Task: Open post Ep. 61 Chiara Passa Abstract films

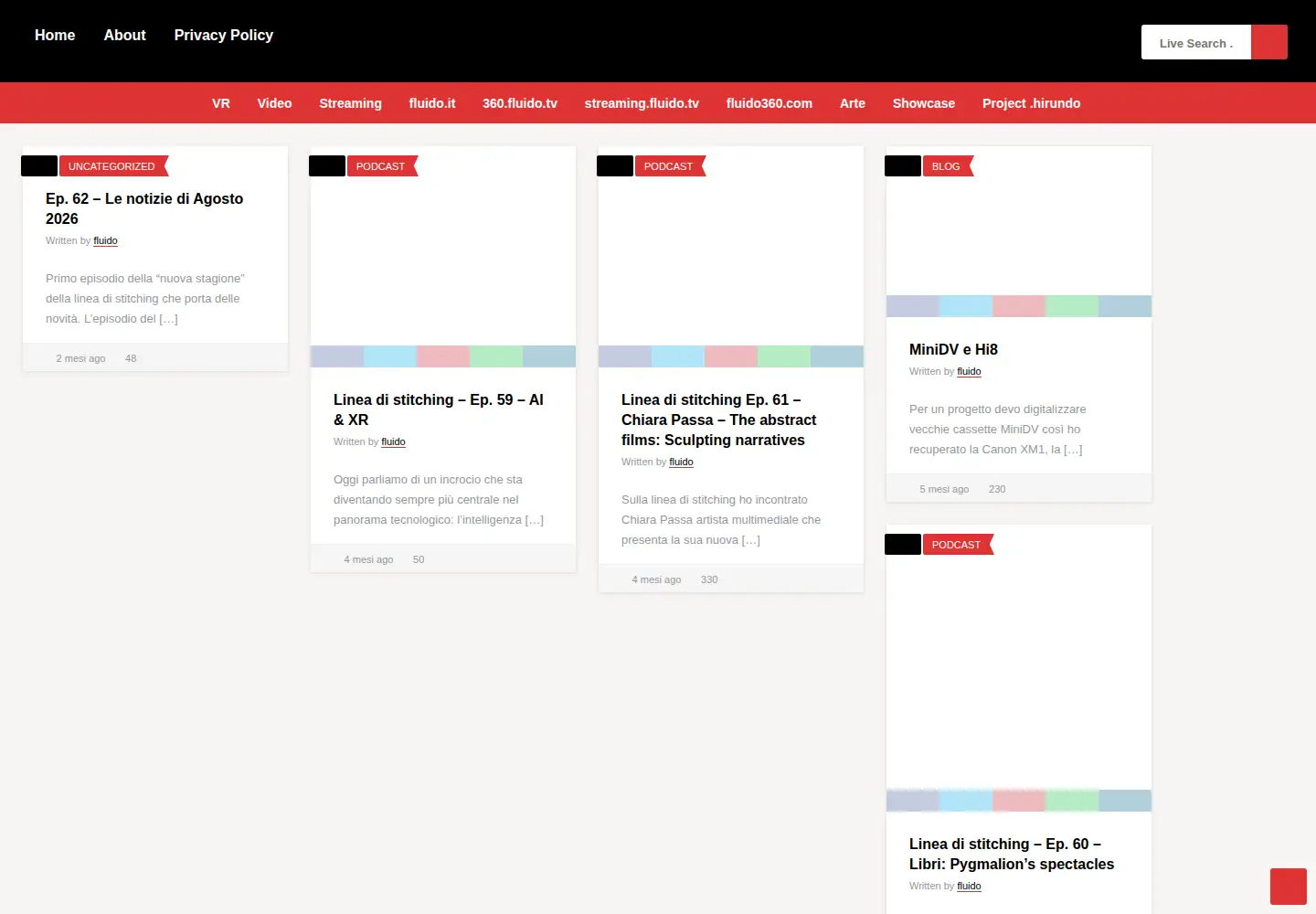Action: pos(719,420)
